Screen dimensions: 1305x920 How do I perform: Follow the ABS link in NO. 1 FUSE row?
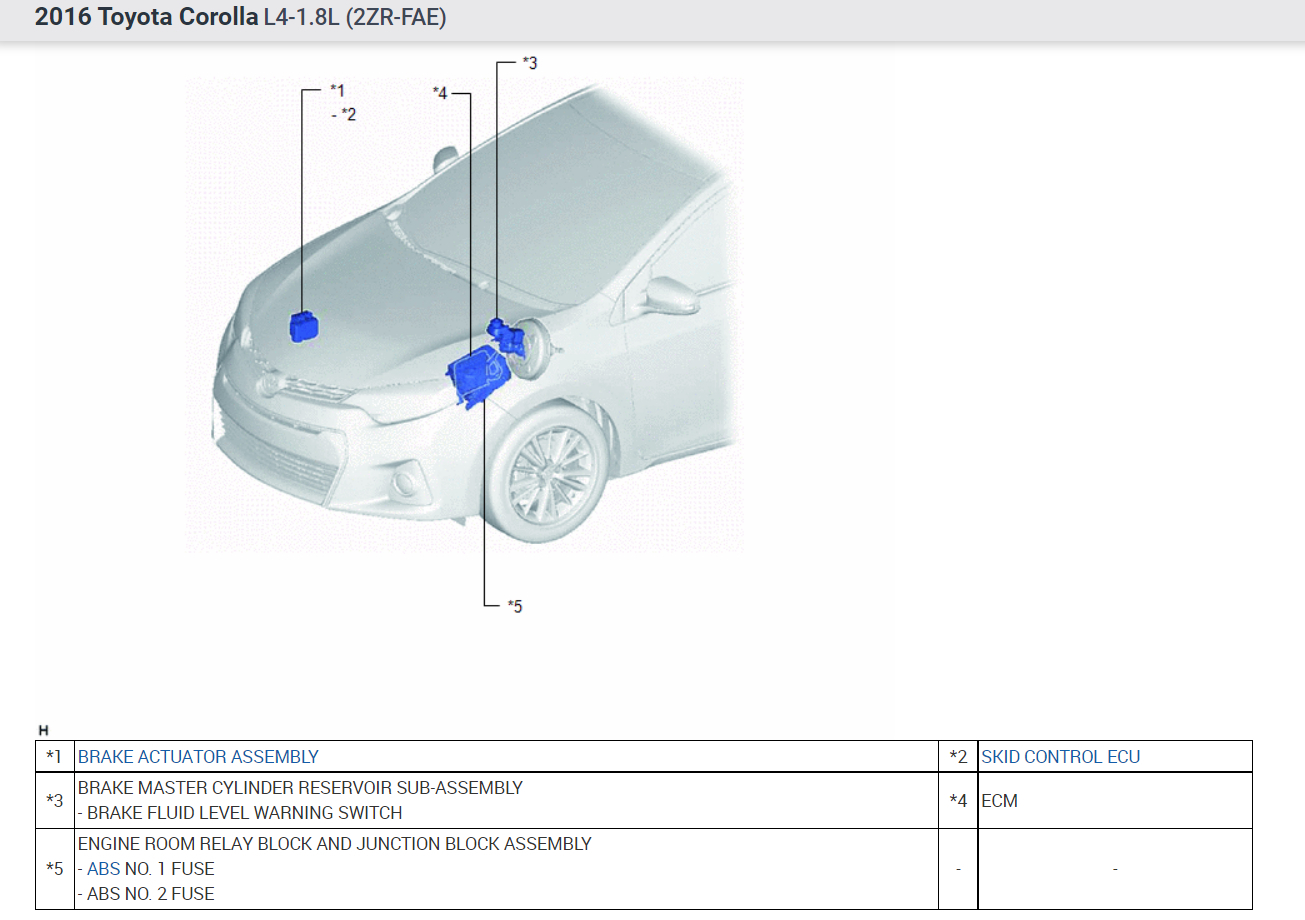(x=103, y=869)
